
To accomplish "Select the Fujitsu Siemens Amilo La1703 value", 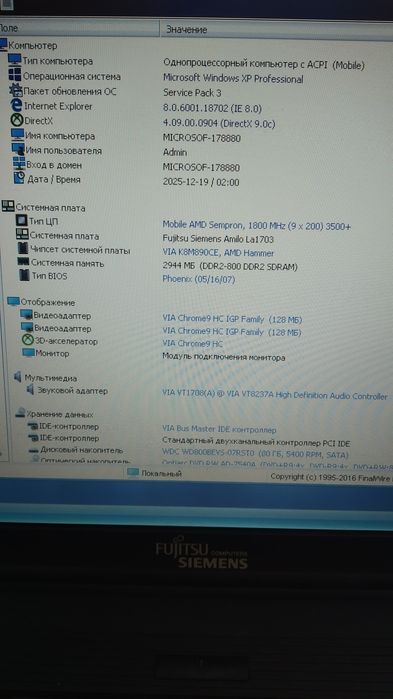I will [x=218, y=239].
